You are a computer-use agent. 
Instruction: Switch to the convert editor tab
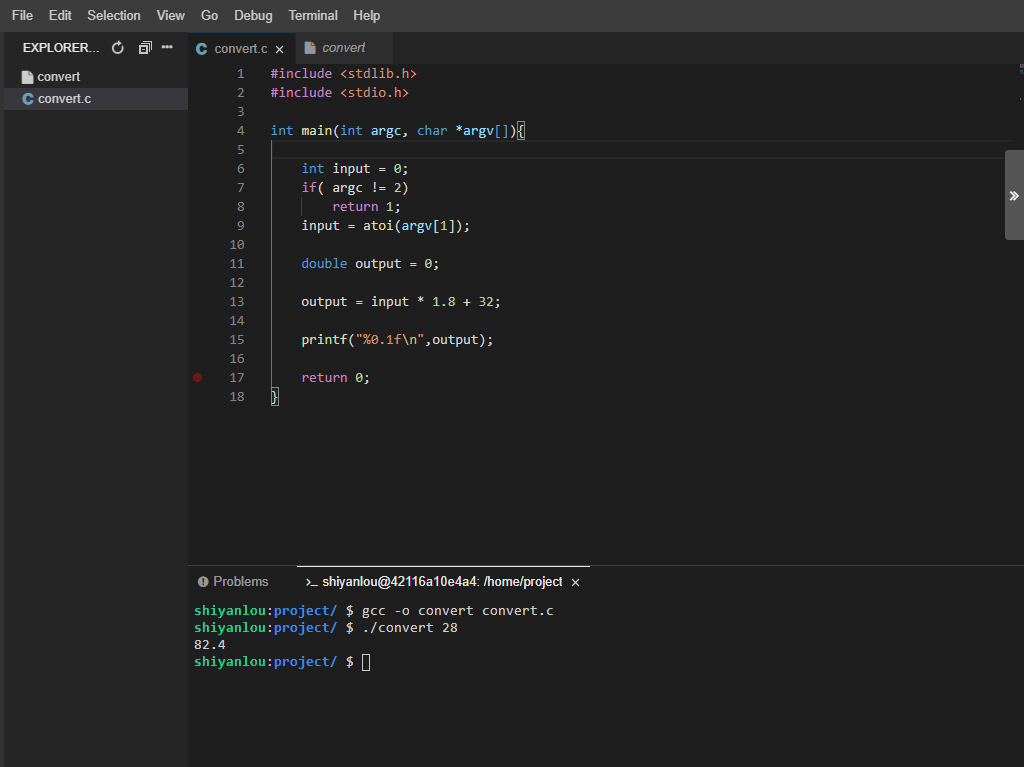343,48
